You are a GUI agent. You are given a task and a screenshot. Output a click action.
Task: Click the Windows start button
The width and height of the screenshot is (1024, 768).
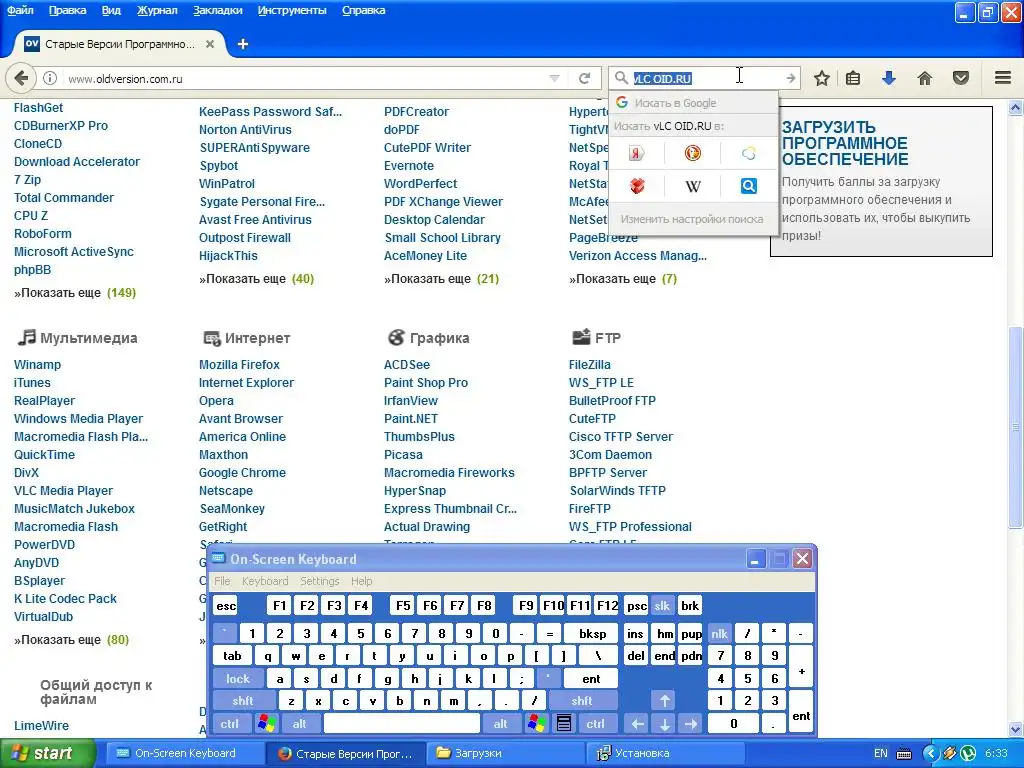coord(48,753)
